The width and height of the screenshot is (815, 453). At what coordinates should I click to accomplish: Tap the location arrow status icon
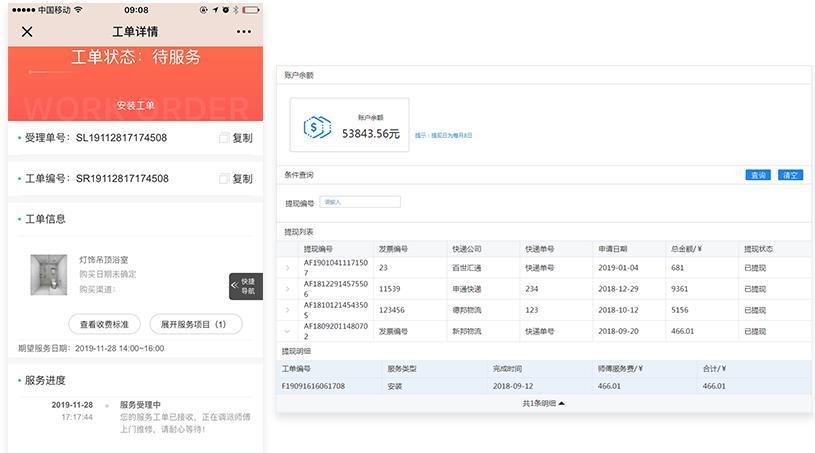pos(215,10)
